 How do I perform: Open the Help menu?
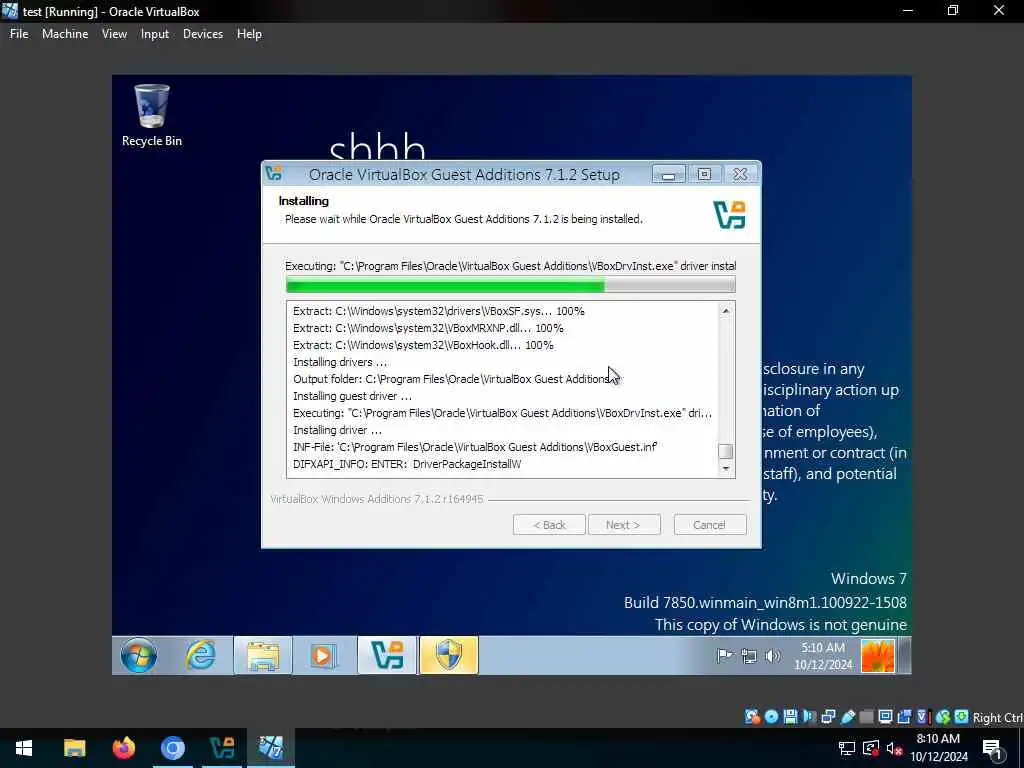(249, 34)
